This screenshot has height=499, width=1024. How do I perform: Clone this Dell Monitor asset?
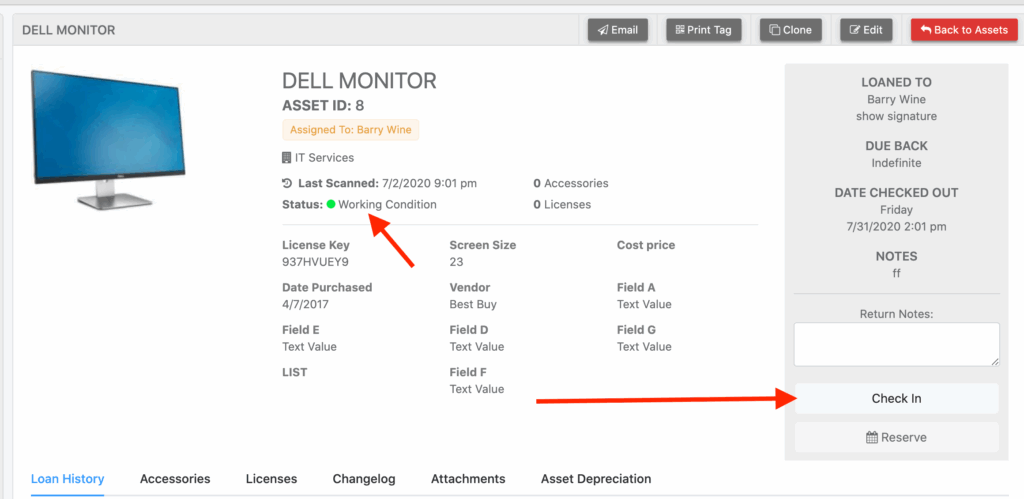[x=789, y=30]
